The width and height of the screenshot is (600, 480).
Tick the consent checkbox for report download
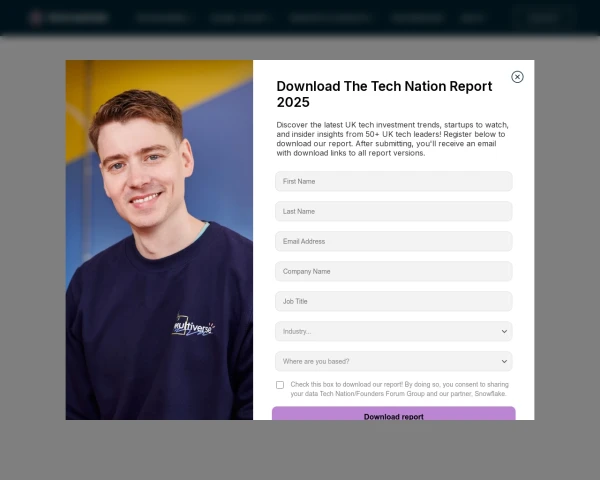tap(280, 385)
